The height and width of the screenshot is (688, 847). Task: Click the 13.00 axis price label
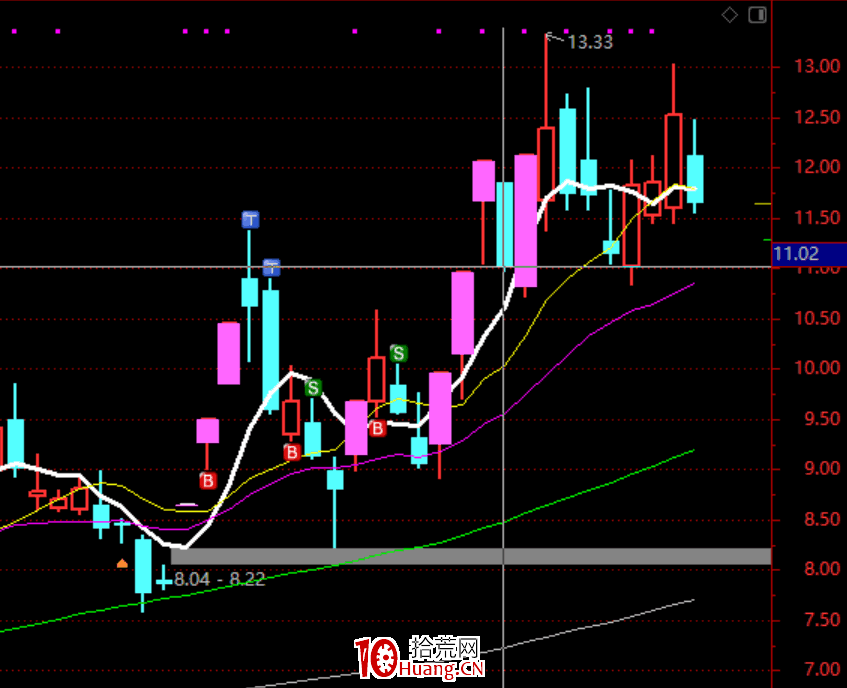pyautogui.click(x=817, y=66)
